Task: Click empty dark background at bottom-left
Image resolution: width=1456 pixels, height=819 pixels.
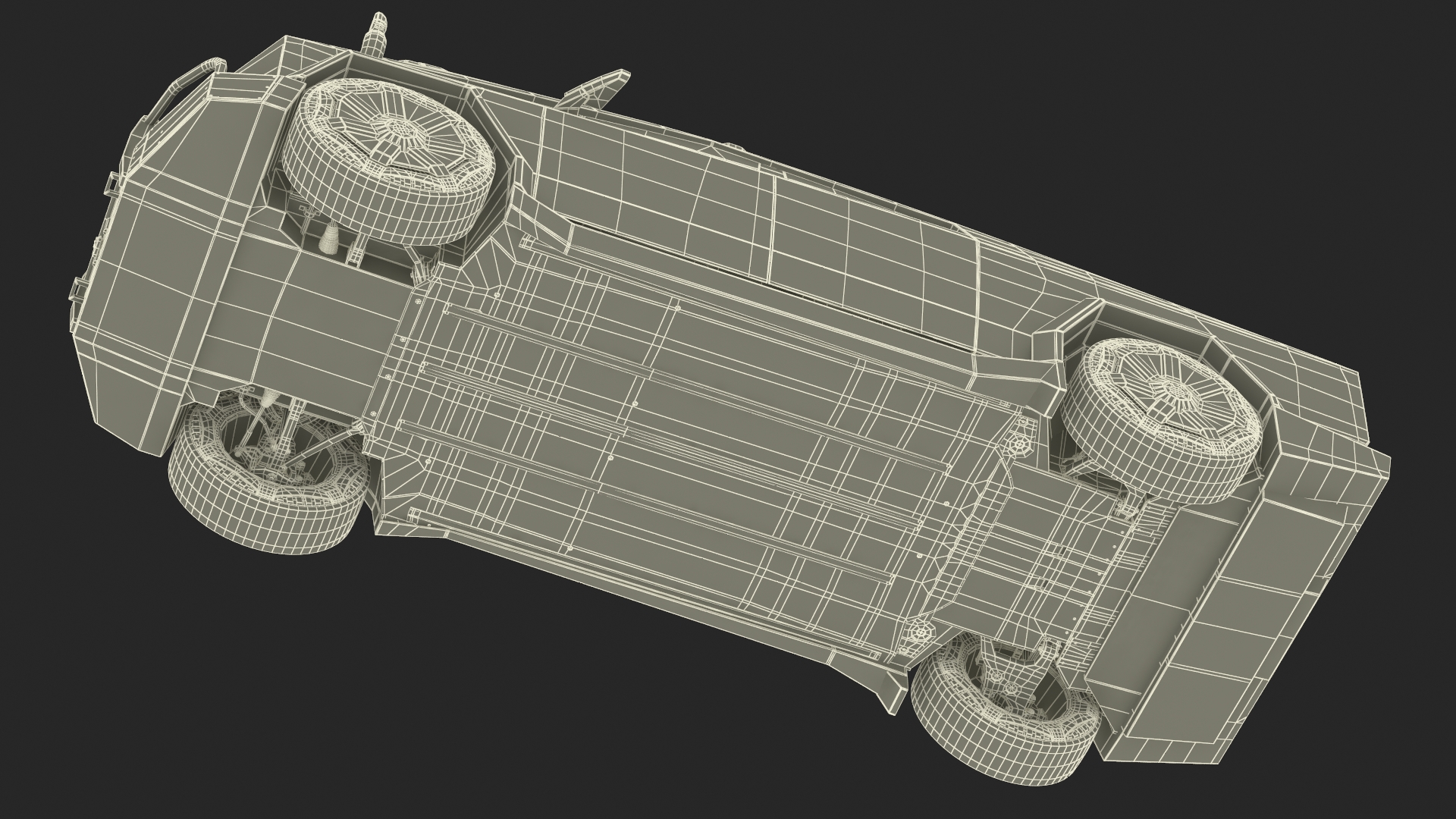Action: click(152, 720)
